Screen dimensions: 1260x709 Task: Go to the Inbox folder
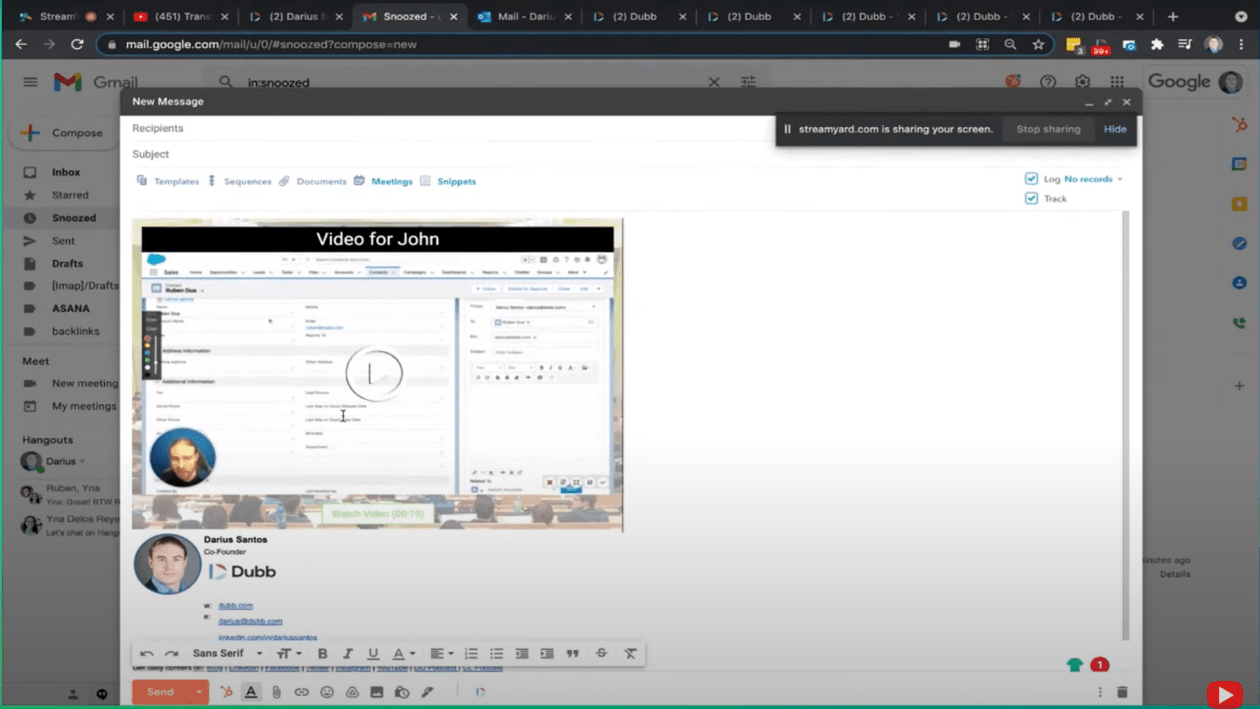(66, 172)
